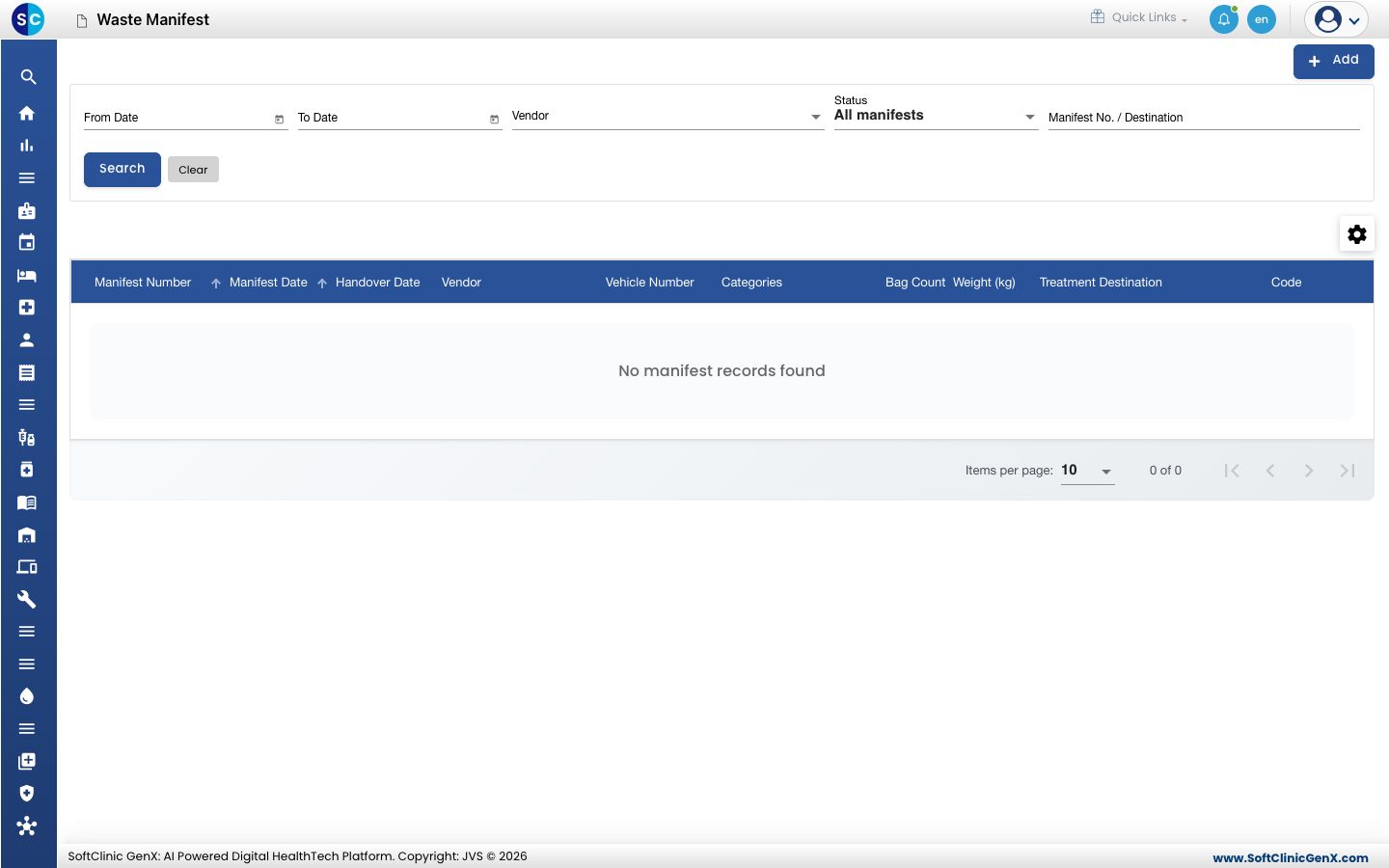This screenshot has width=1389, height=868.
Task: Open the medical cross box sidebar icon
Action: click(27, 308)
